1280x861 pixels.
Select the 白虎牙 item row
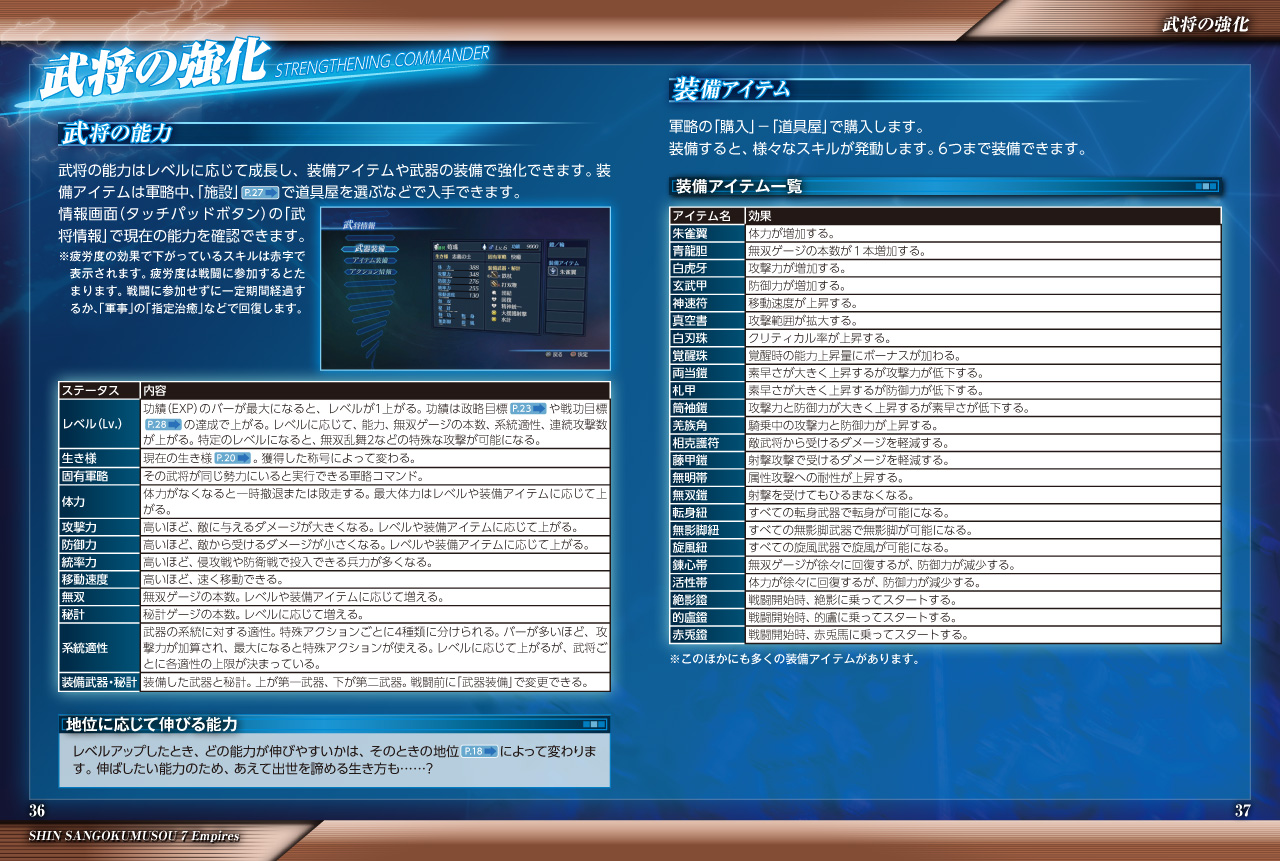point(945,269)
